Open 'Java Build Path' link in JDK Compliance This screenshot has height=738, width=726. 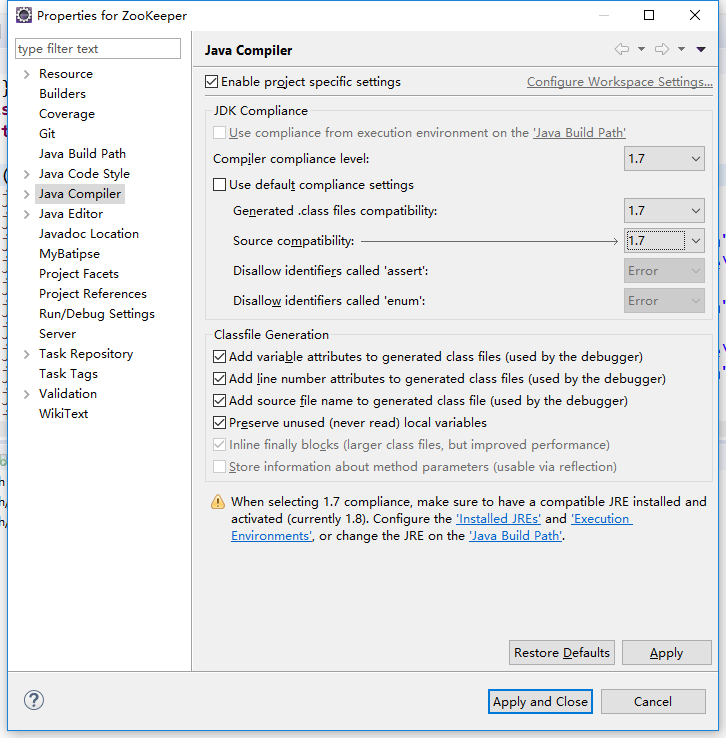(x=579, y=133)
